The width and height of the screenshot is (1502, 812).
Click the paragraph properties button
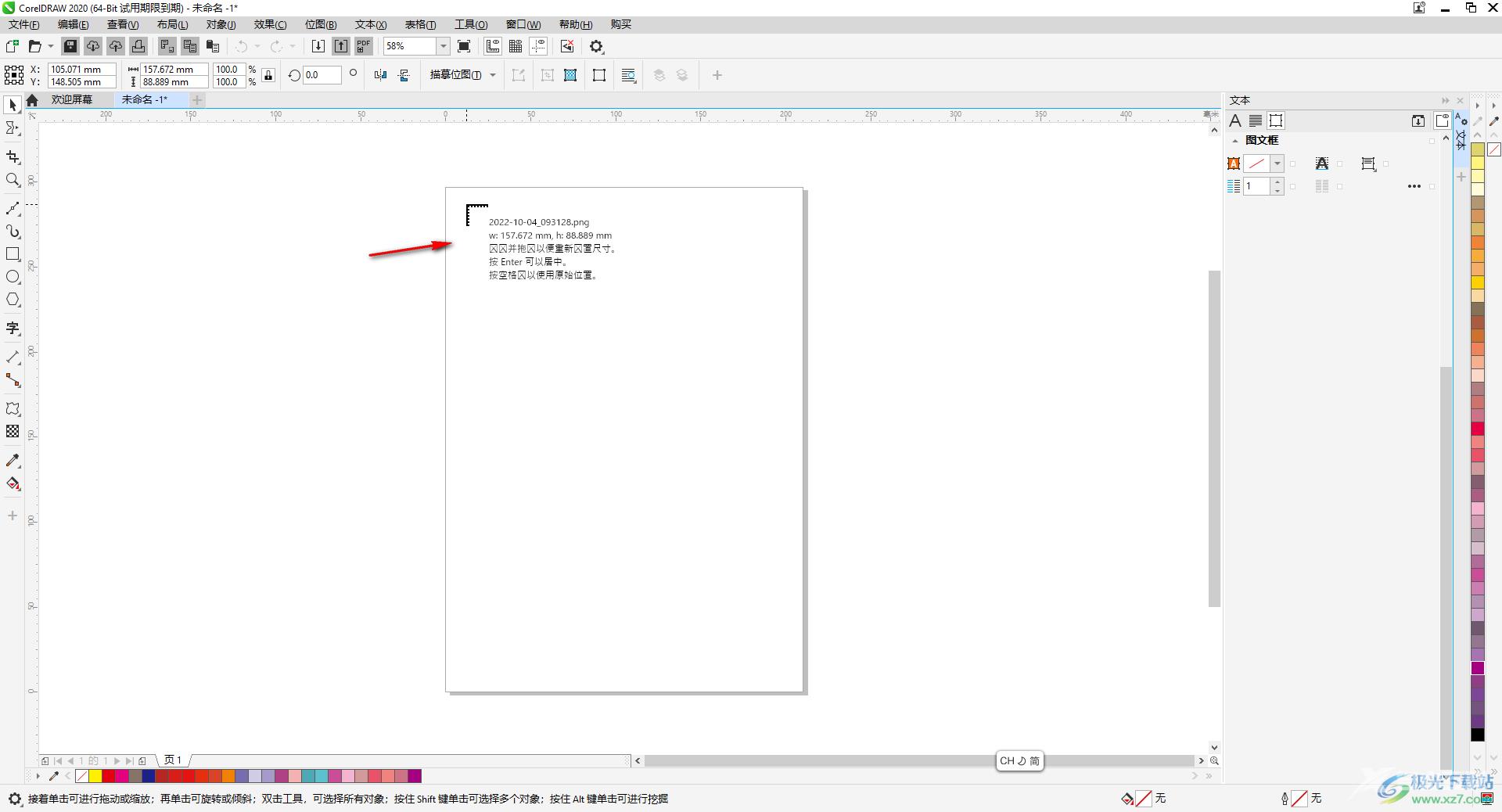(x=1256, y=120)
